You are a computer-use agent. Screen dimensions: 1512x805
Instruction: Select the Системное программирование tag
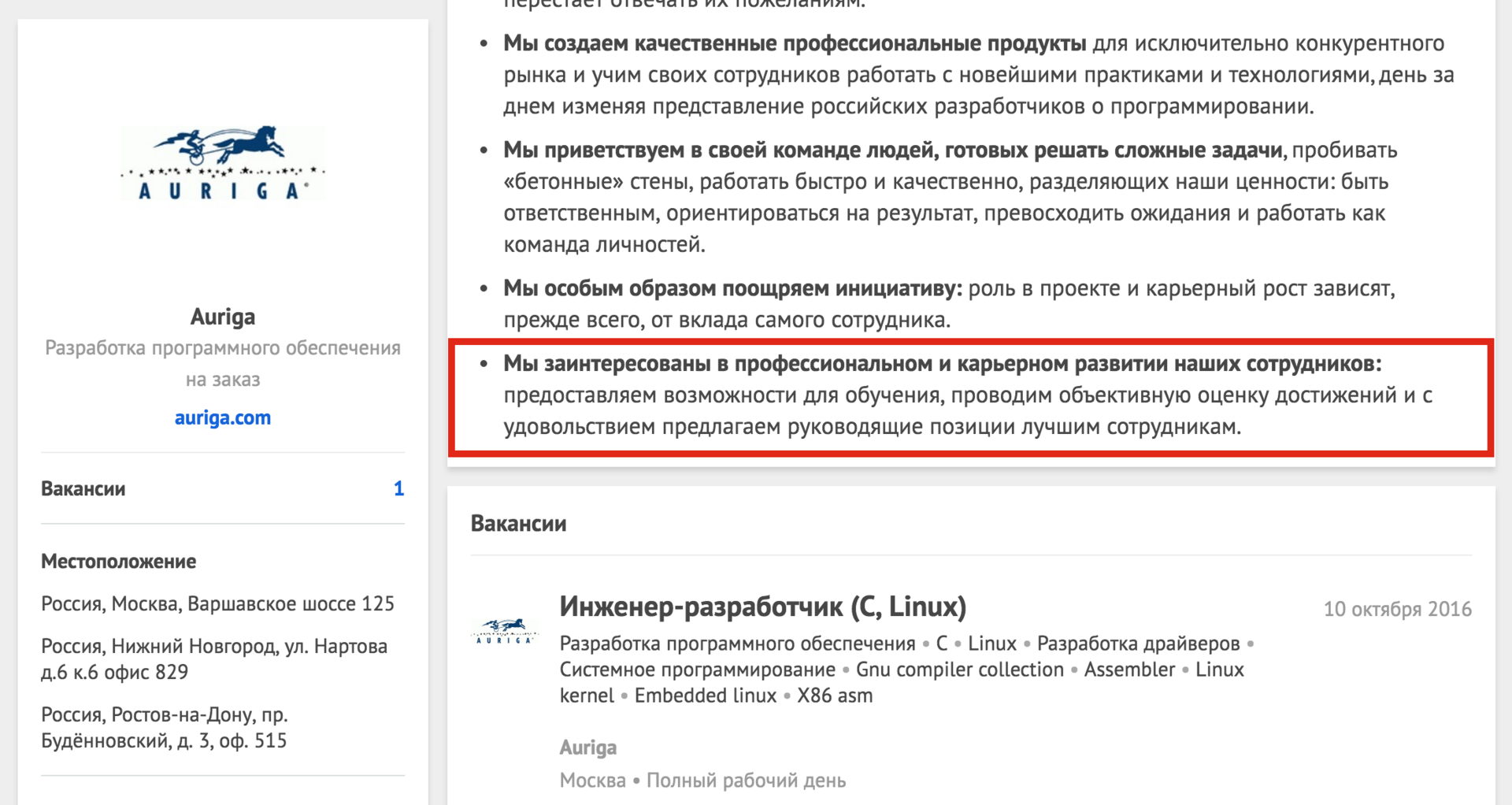pyautogui.click(x=696, y=669)
